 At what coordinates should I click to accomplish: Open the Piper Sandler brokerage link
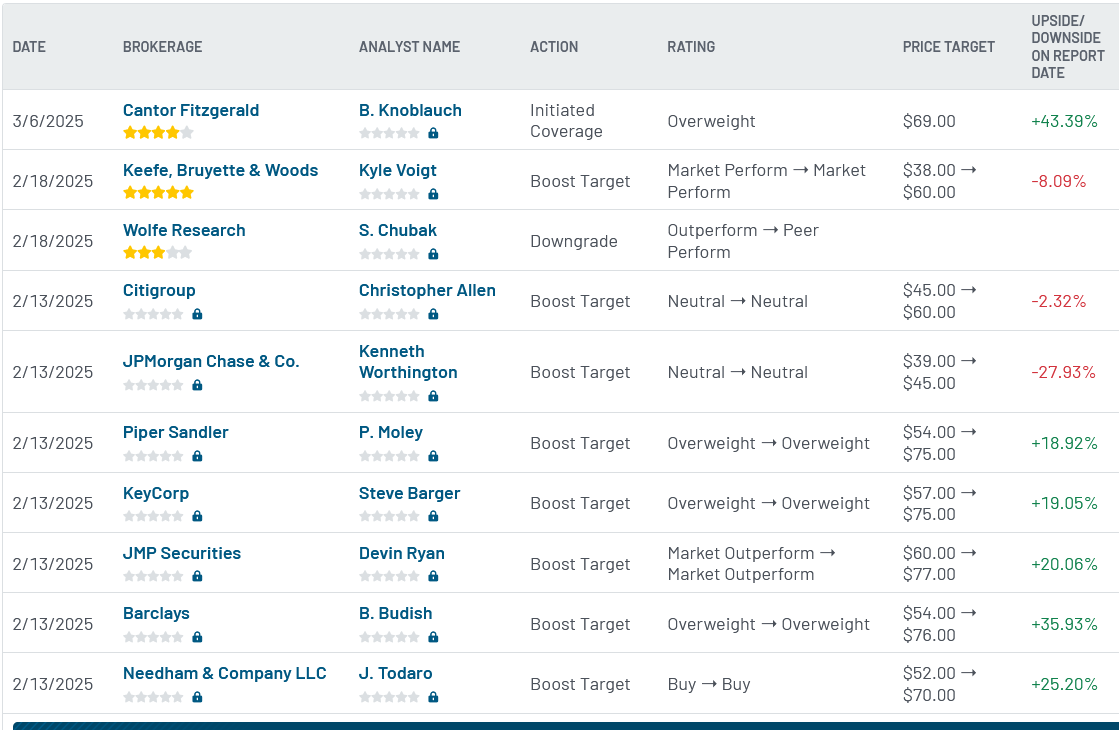tap(176, 432)
